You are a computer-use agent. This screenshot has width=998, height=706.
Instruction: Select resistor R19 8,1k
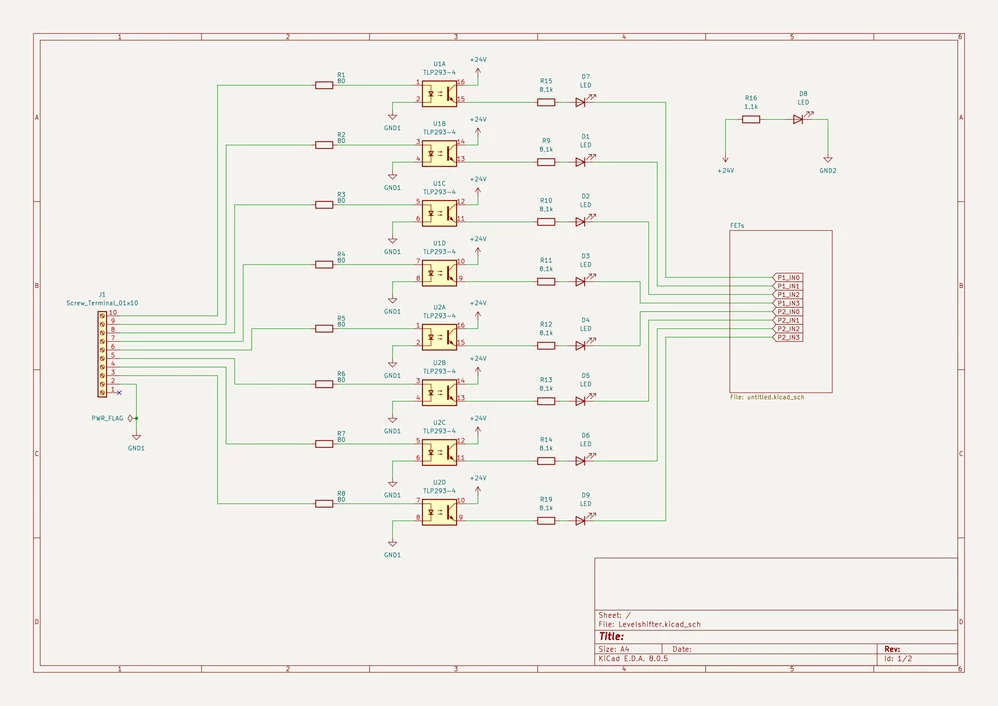click(x=546, y=521)
